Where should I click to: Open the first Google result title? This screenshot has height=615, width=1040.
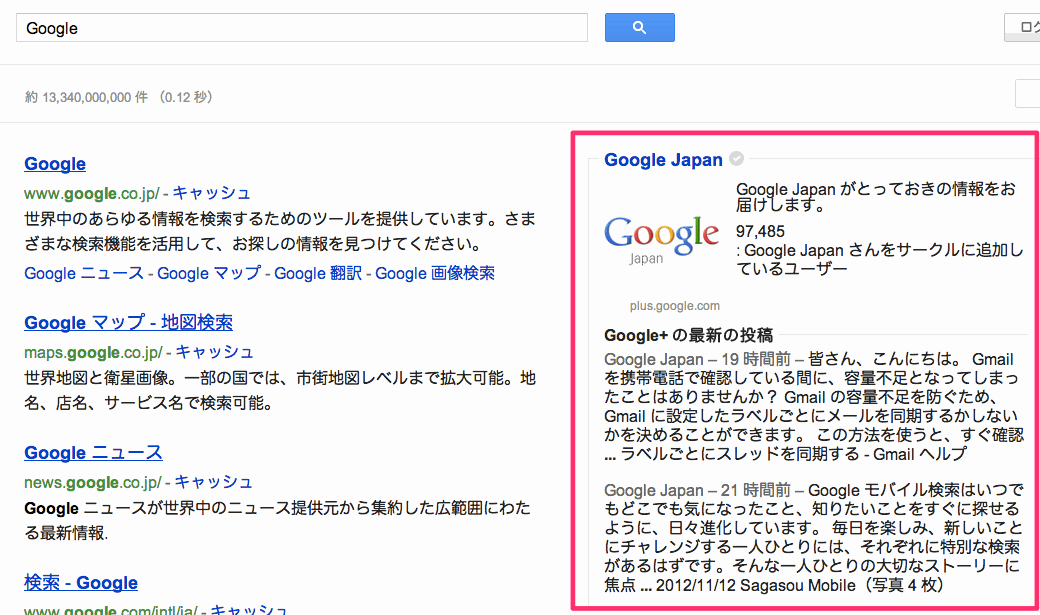click(55, 164)
